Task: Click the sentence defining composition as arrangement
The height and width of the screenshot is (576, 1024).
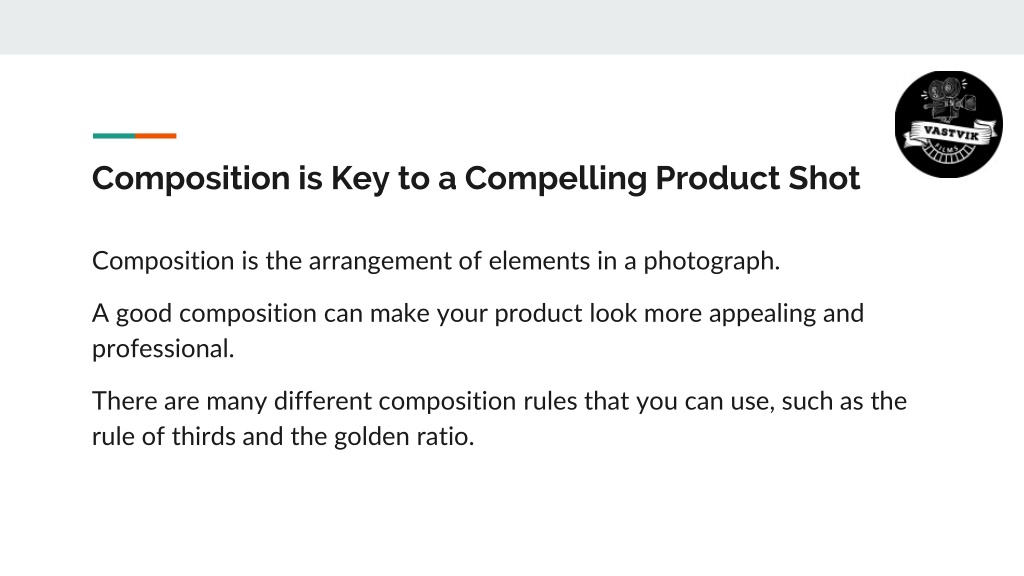Action: (436, 261)
